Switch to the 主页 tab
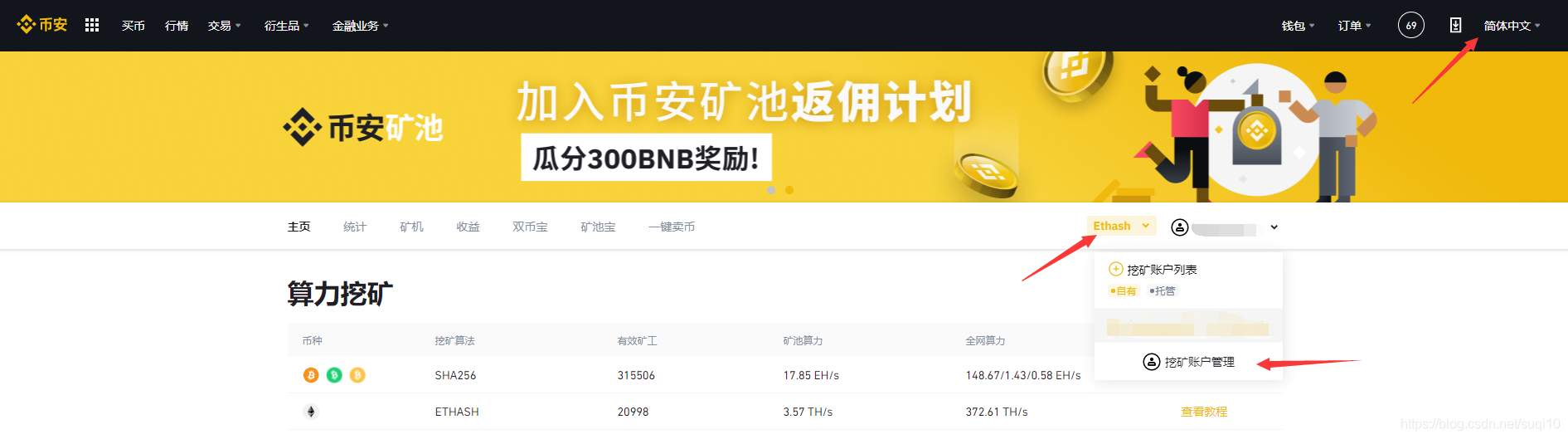The image size is (1568, 439). pos(299,227)
